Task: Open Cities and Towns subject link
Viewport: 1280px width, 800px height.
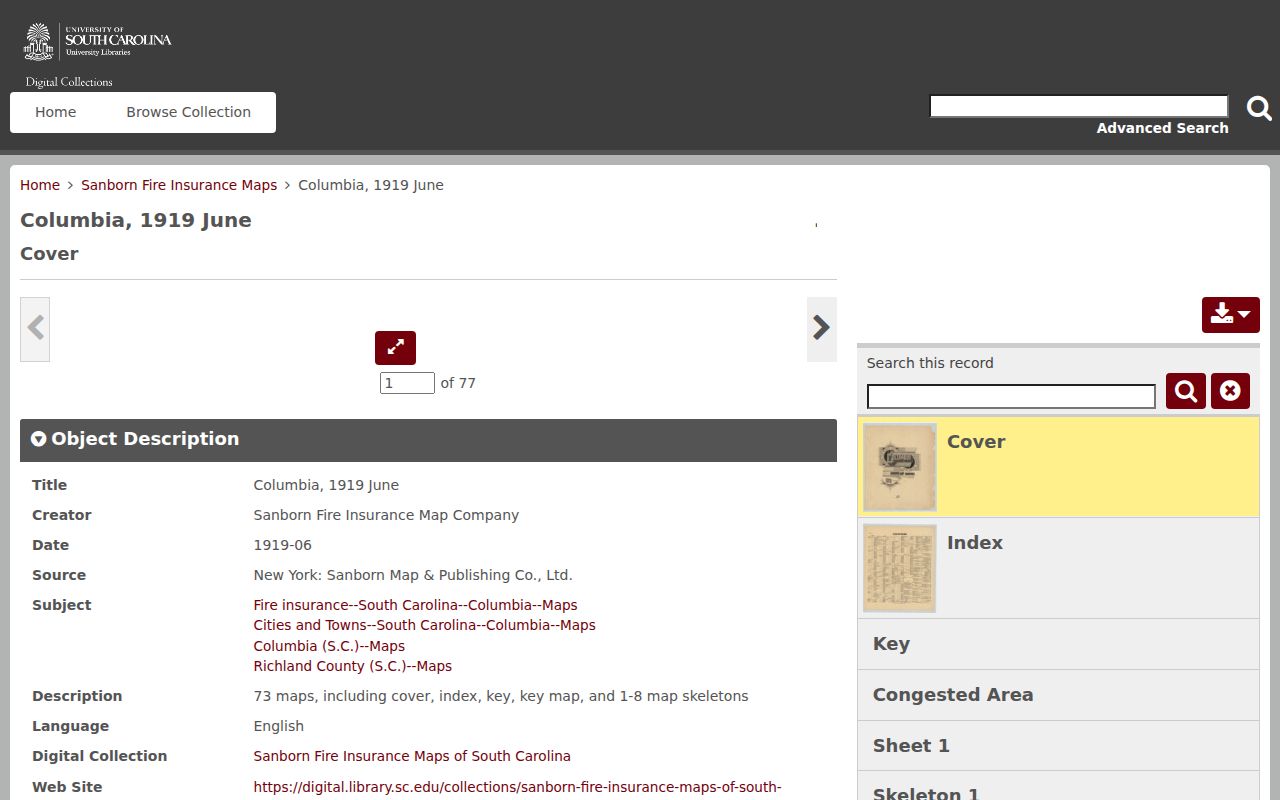Action: 424,625
